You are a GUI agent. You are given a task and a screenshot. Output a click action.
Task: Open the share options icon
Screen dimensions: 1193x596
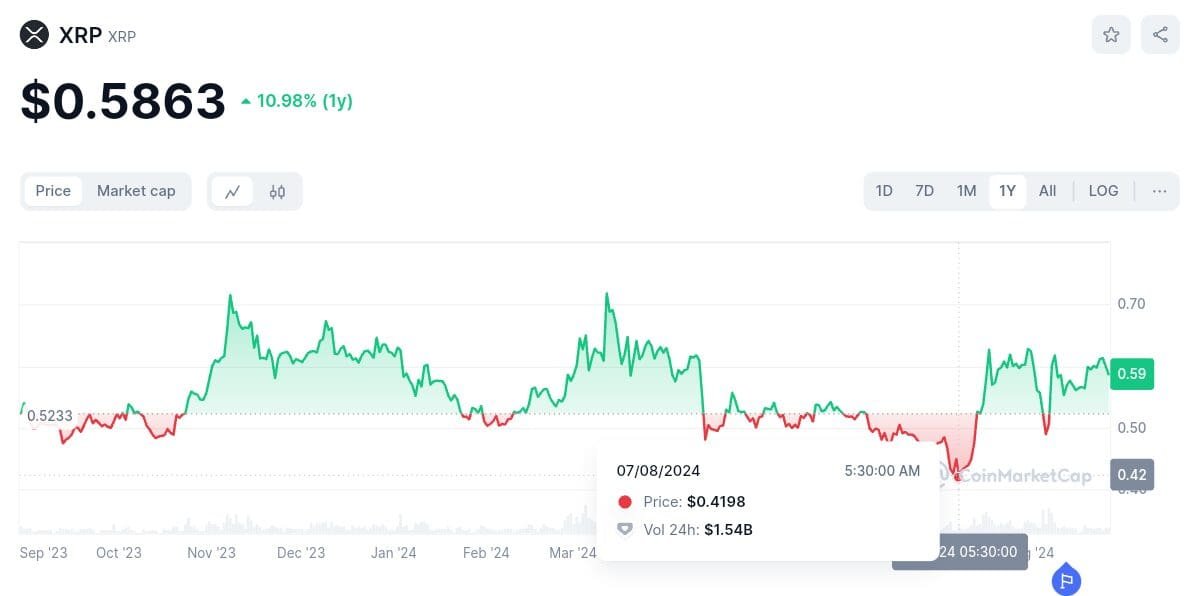click(1158, 34)
